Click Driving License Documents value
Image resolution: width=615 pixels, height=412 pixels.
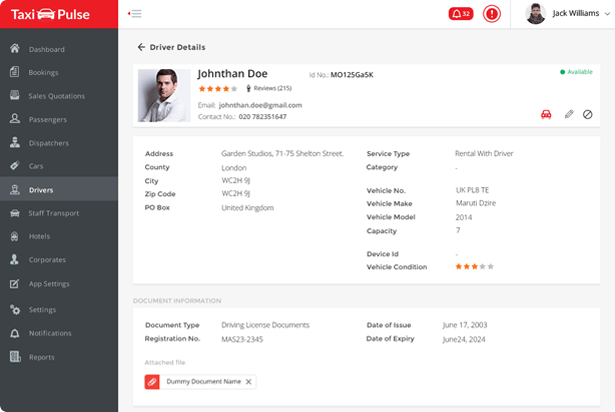[x=266, y=325]
